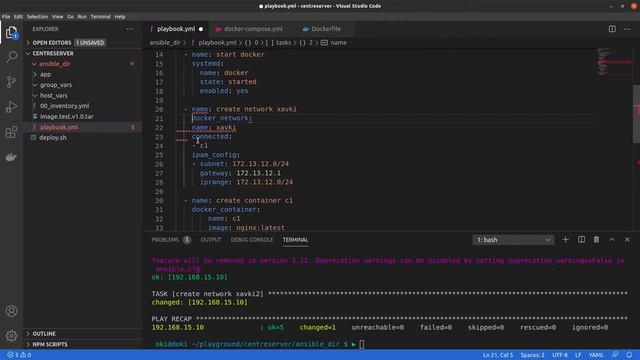The width and height of the screenshot is (640, 360).
Task: Switch to docker-compose.yml editor tab
Action: [x=249, y=29]
